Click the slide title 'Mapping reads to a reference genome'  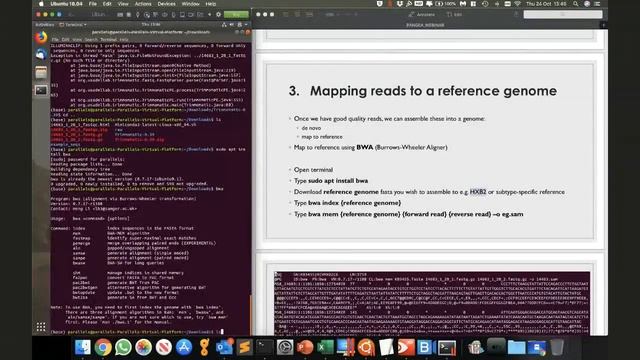[433, 91]
